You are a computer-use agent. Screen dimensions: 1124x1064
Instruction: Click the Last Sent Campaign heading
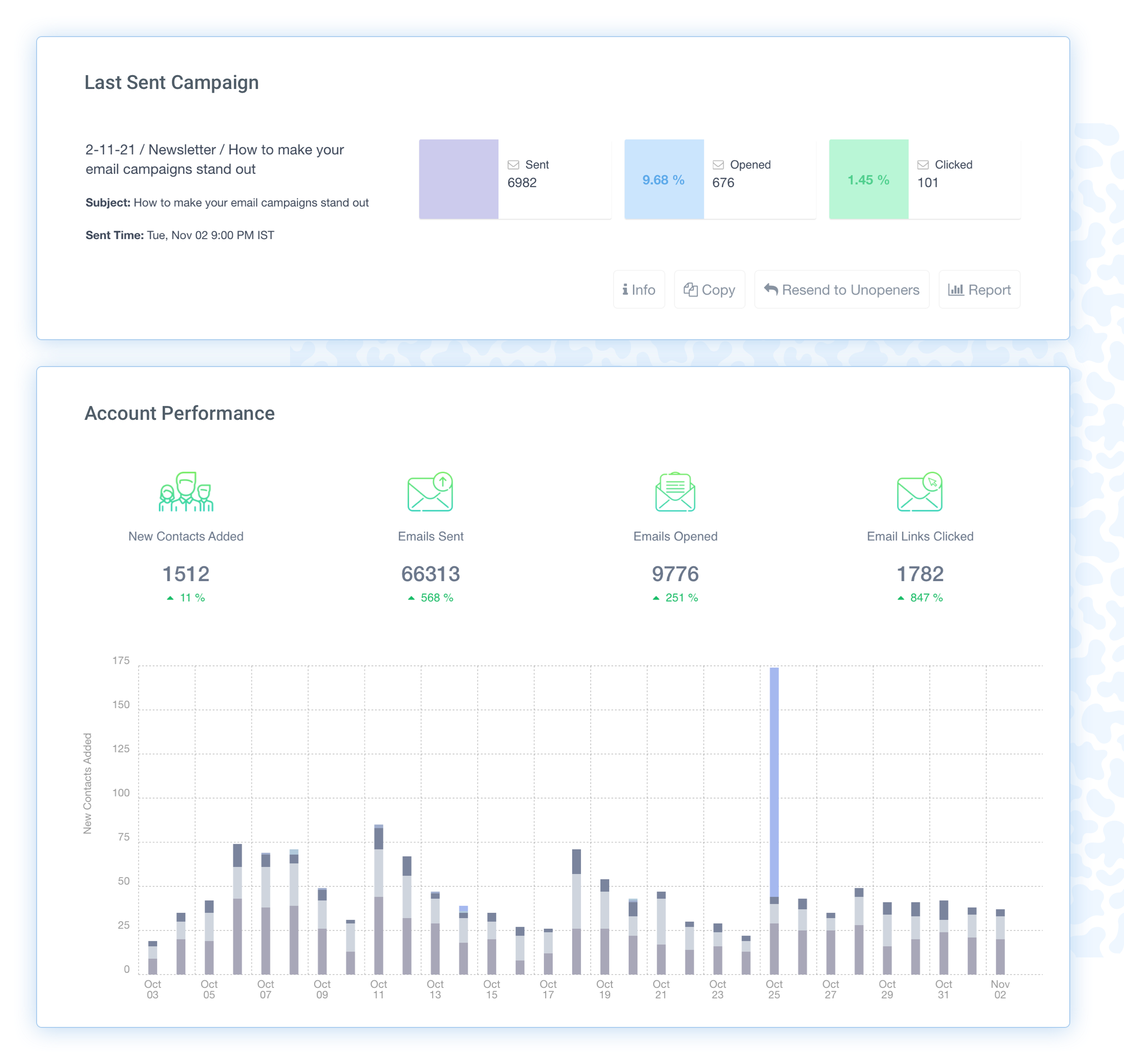pos(172,83)
